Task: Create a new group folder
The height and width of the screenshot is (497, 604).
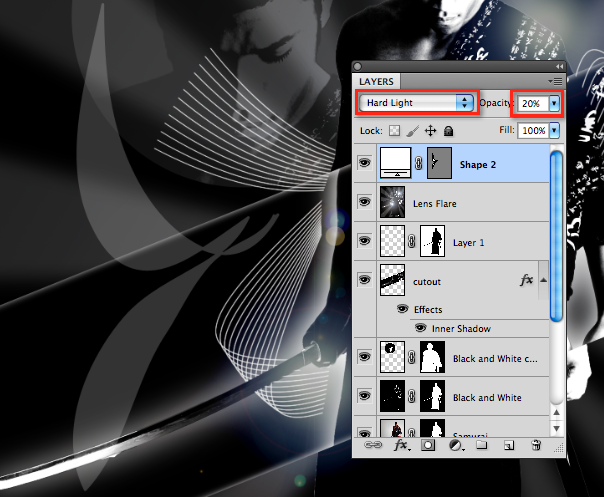Action: click(x=481, y=445)
